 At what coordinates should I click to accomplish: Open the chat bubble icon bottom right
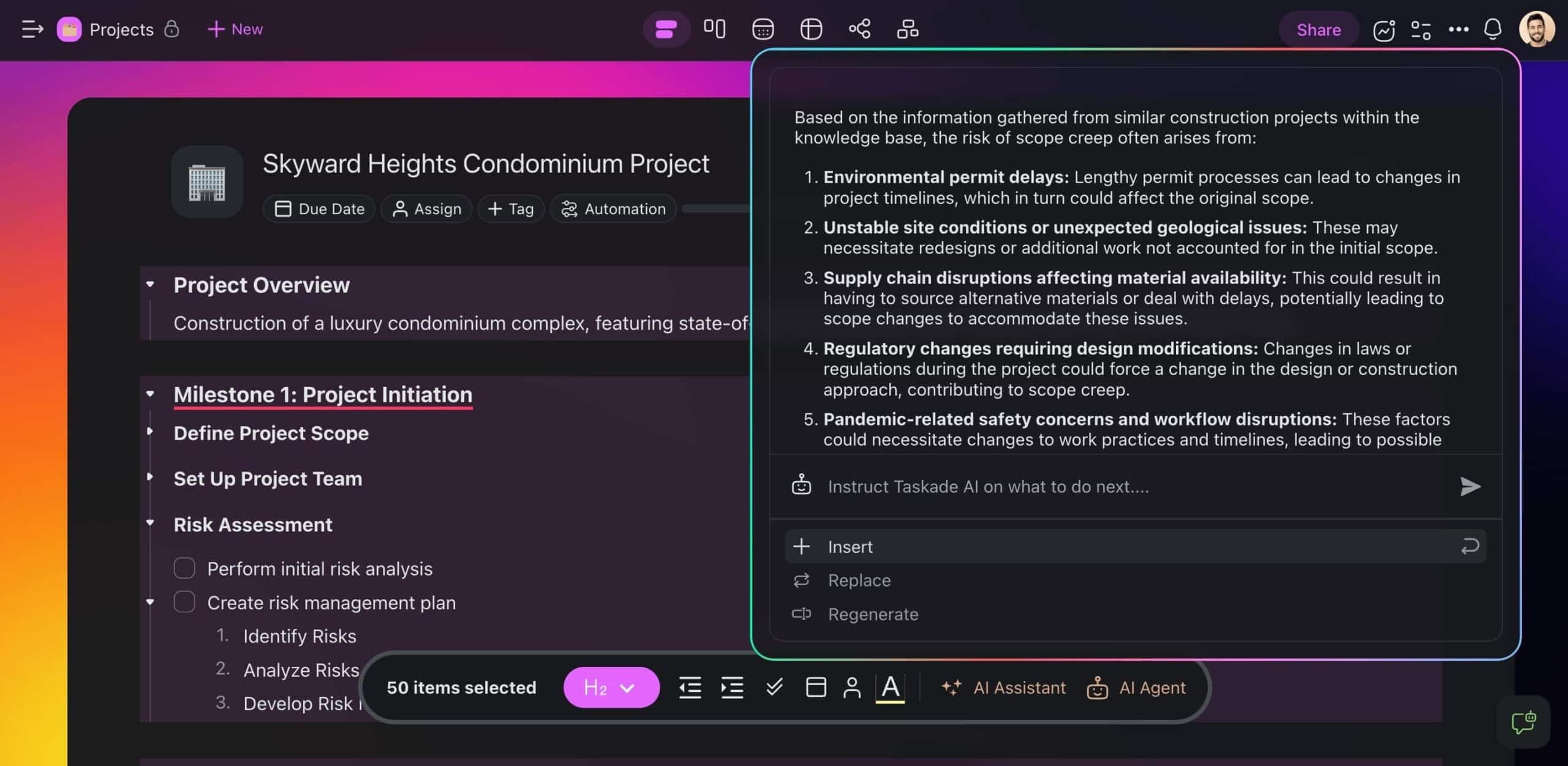[x=1523, y=723]
